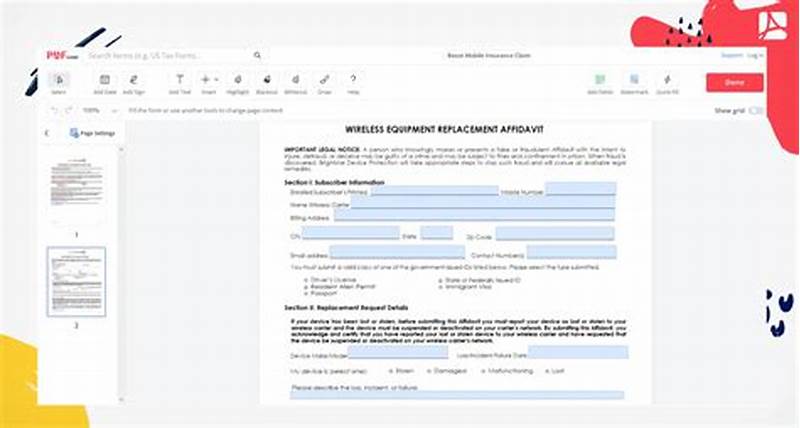
Task: Click the loss description text field
Action: (457, 395)
